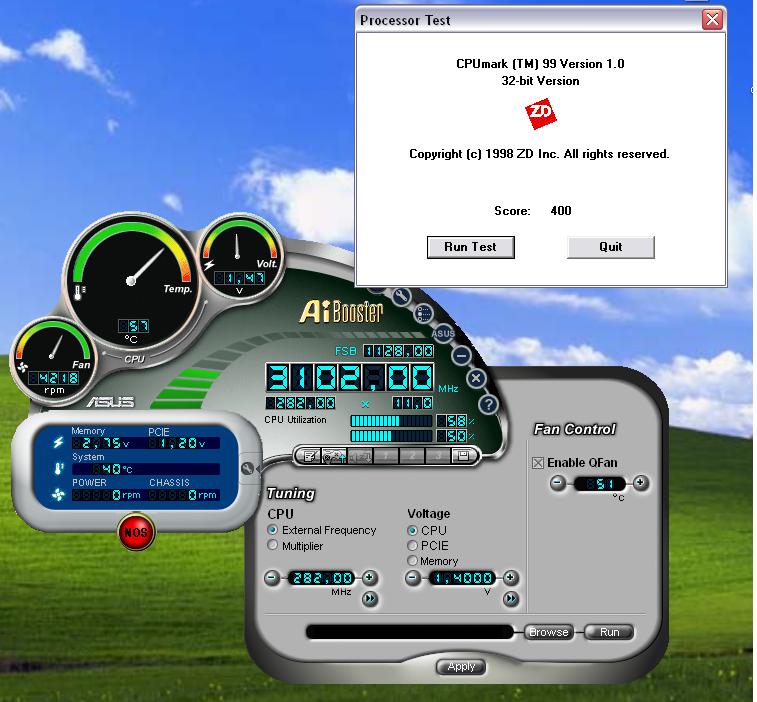Click the round ASUS logo button

(x=443, y=333)
